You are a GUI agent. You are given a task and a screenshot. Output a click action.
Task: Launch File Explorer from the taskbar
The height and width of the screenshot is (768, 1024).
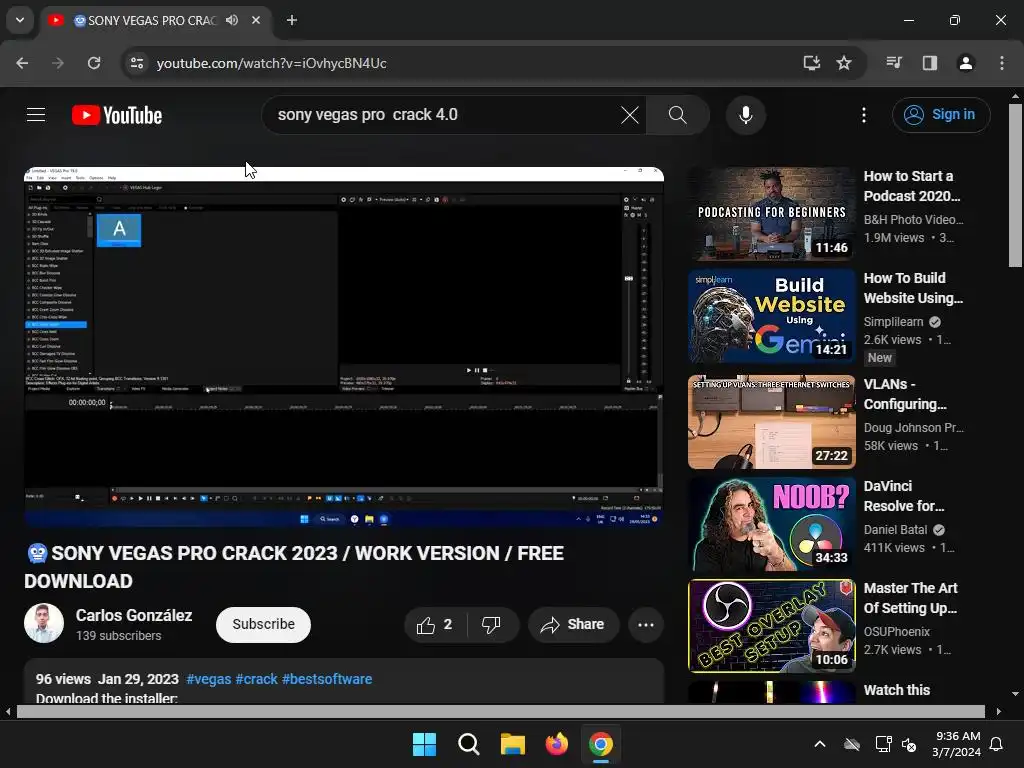[513, 744]
